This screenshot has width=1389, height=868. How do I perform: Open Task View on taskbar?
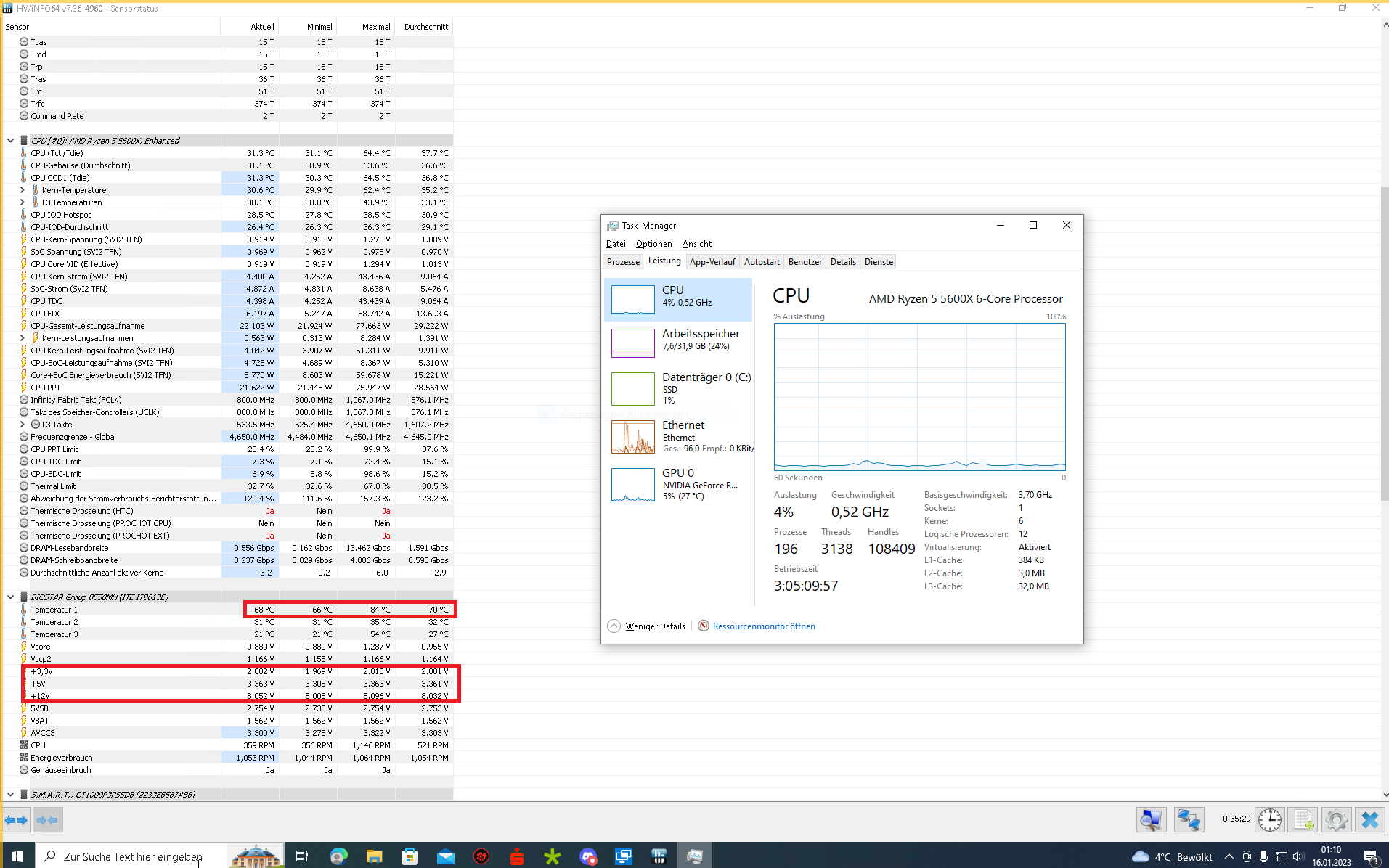[302, 856]
